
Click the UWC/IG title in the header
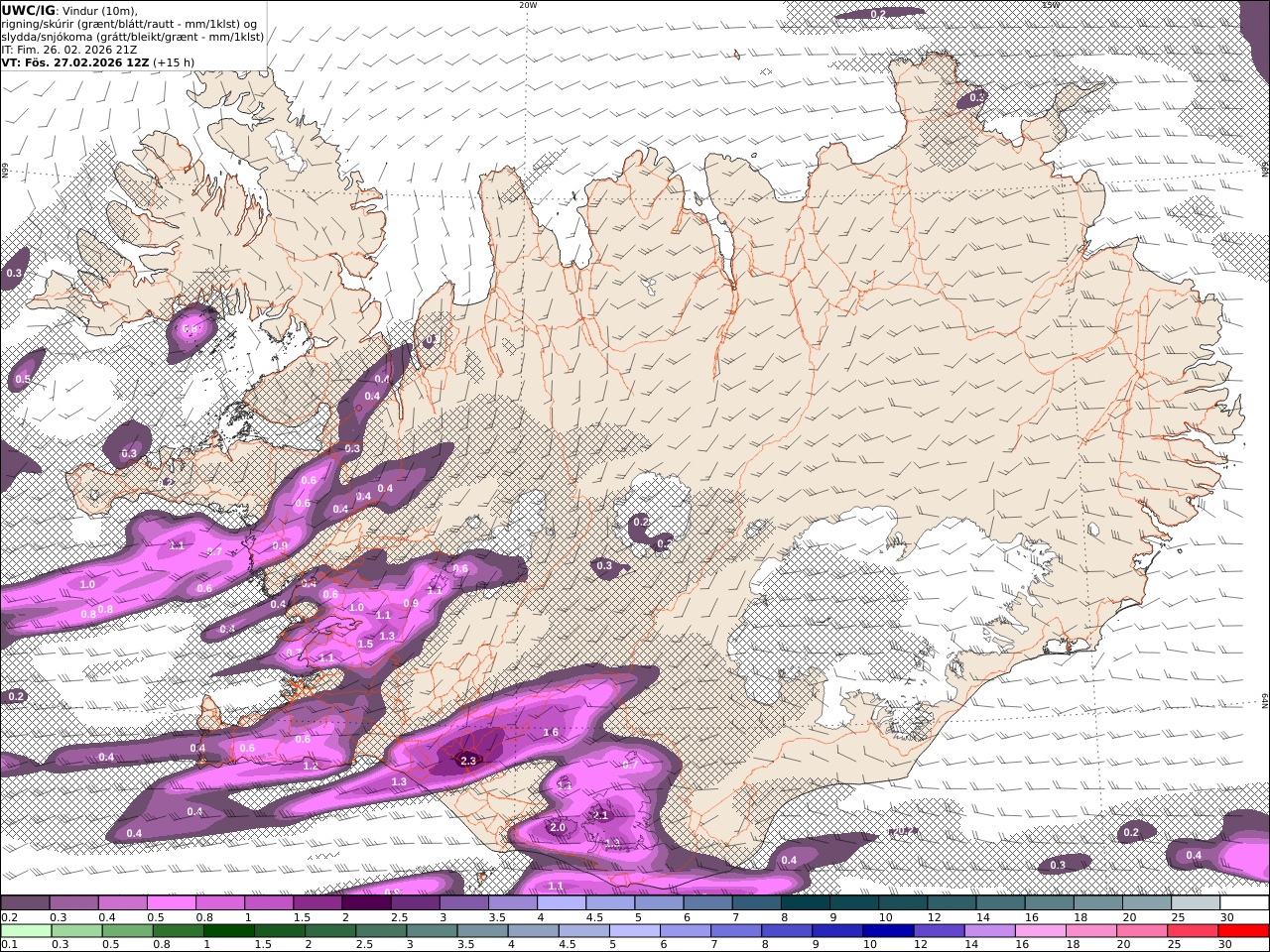pos(28,10)
